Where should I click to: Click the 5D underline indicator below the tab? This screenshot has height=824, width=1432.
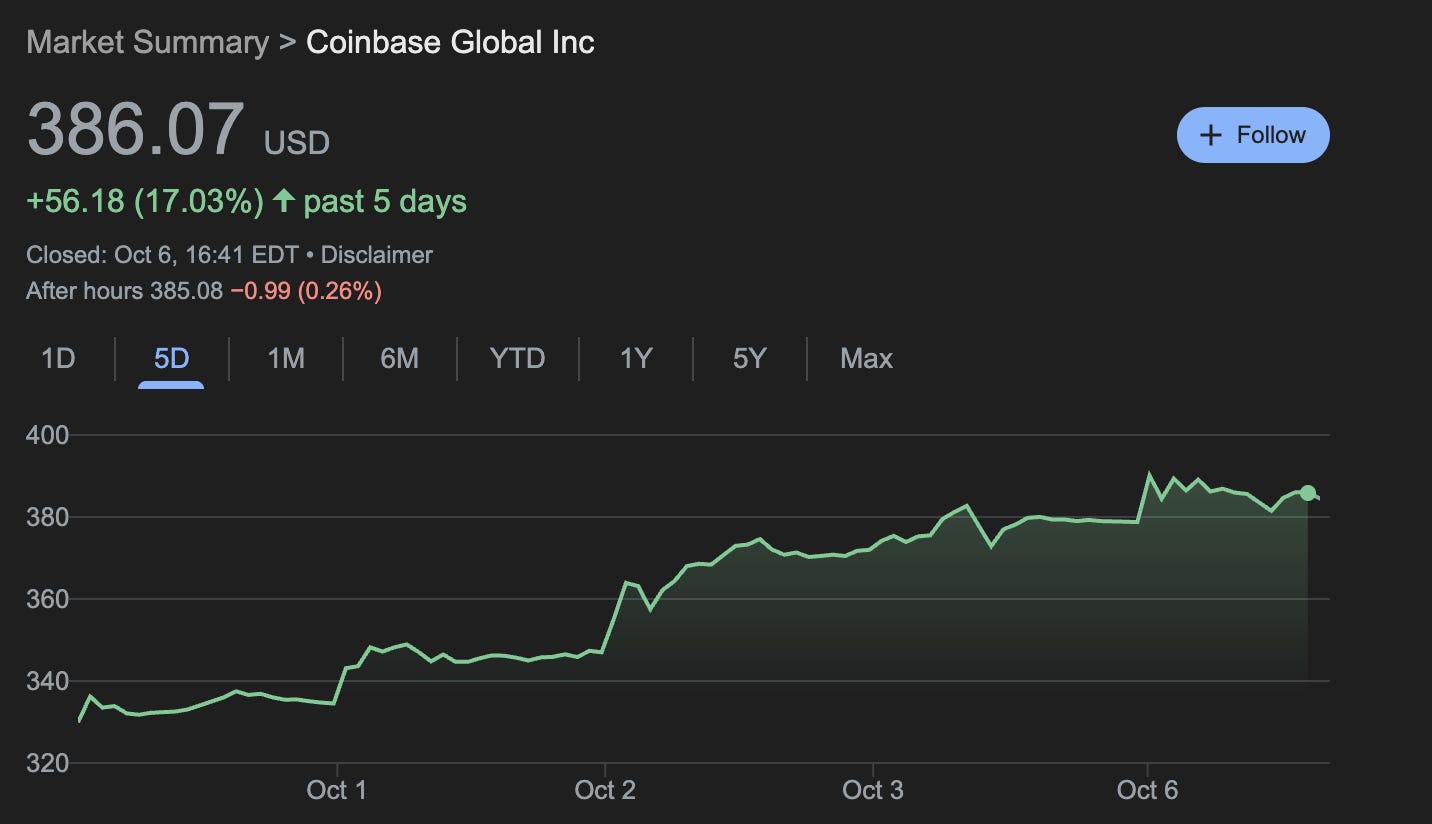(170, 383)
